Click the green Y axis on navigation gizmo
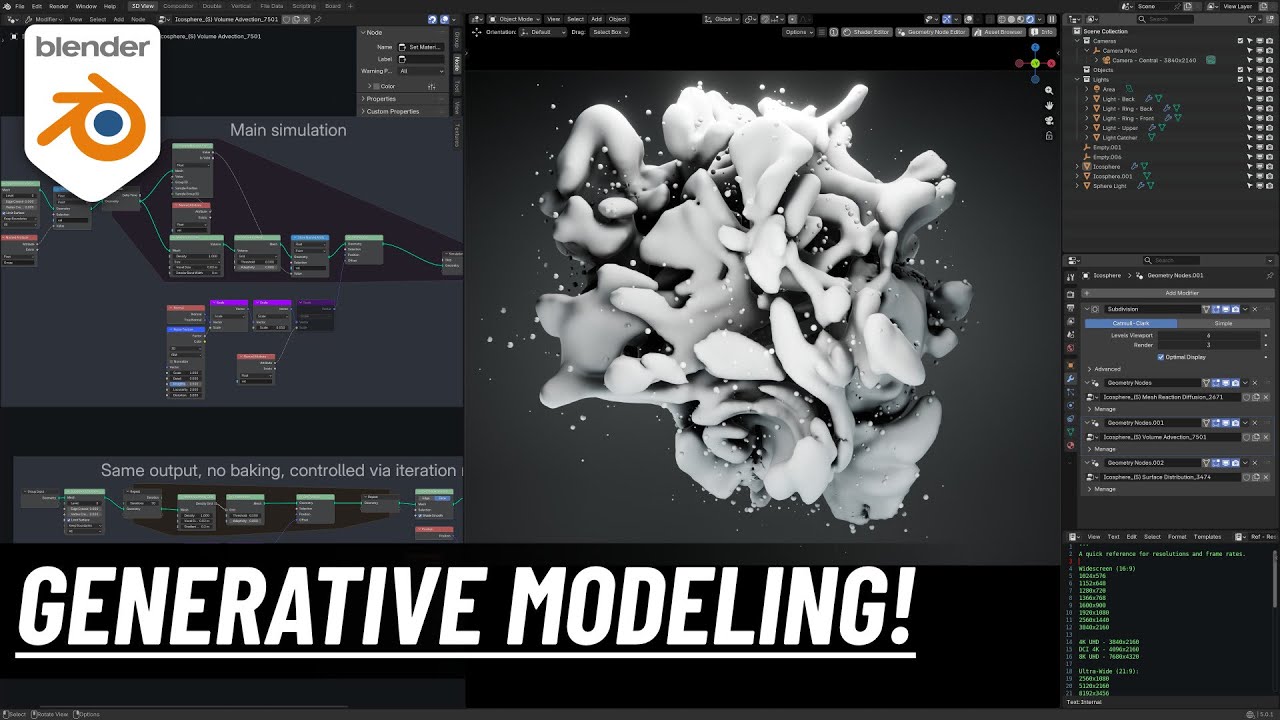 point(1035,63)
